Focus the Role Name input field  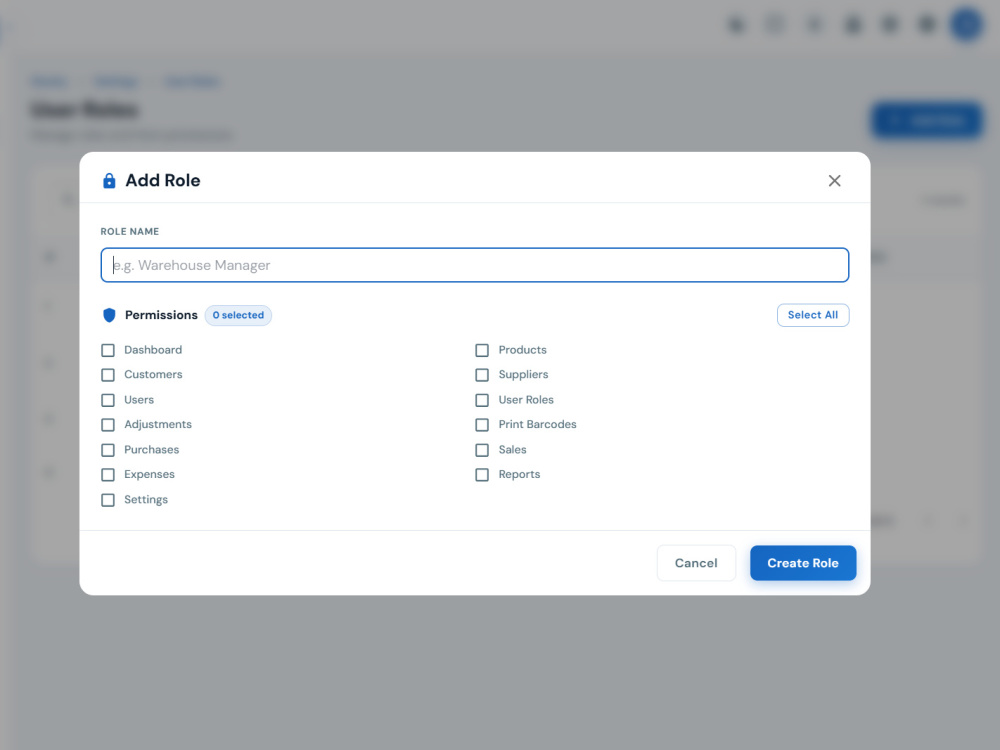[474, 265]
